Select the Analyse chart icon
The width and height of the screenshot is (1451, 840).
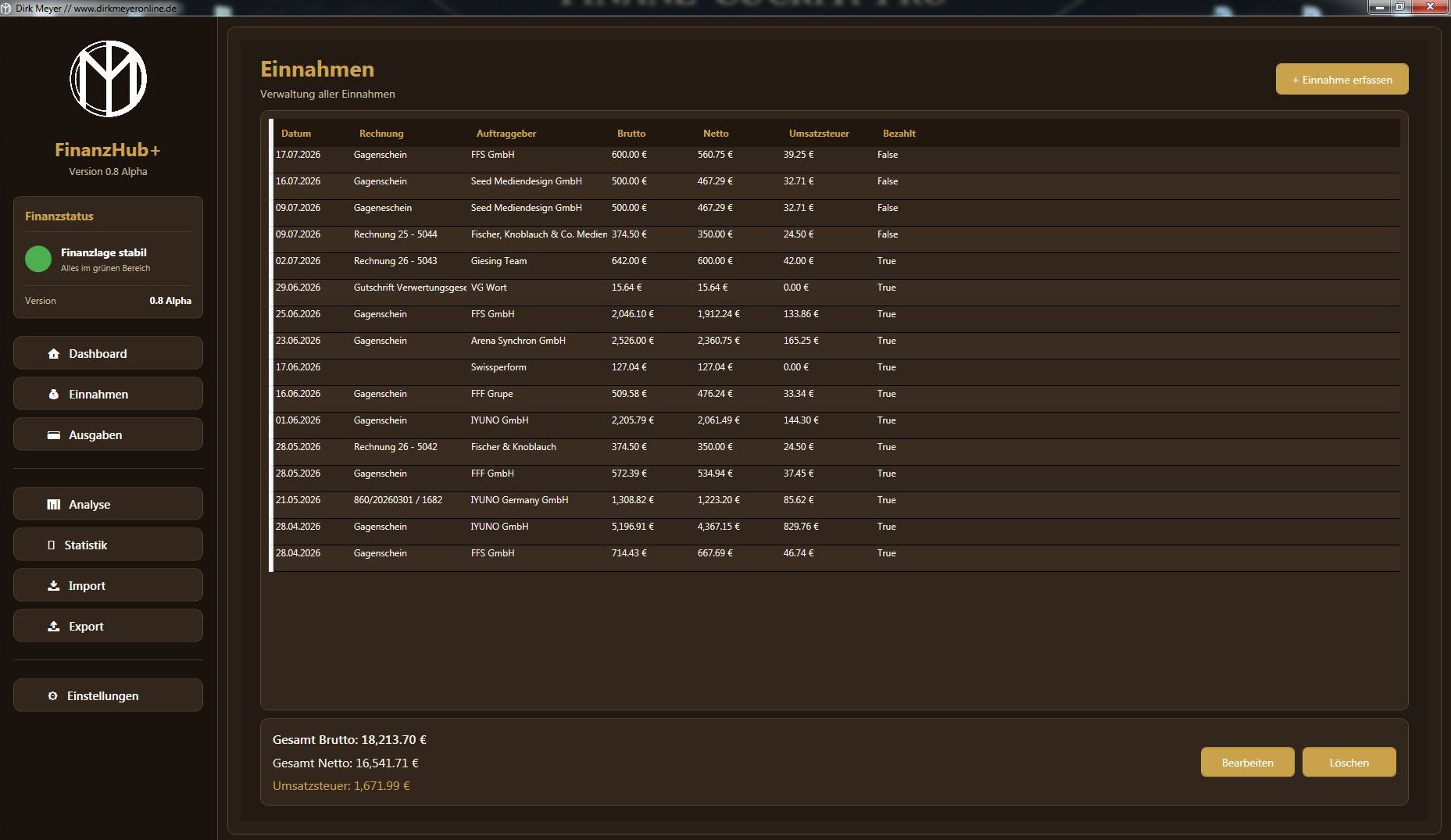coord(53,505)
